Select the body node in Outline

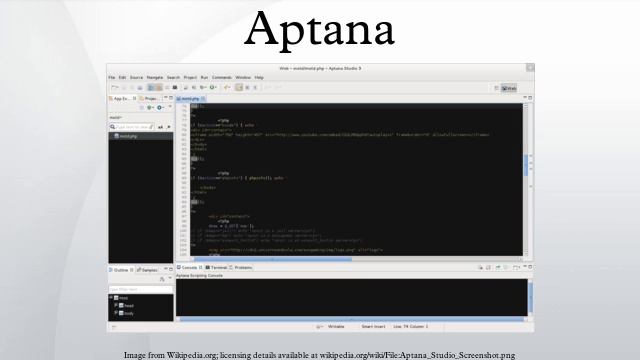pyautogui.click(x=127, y=313)
